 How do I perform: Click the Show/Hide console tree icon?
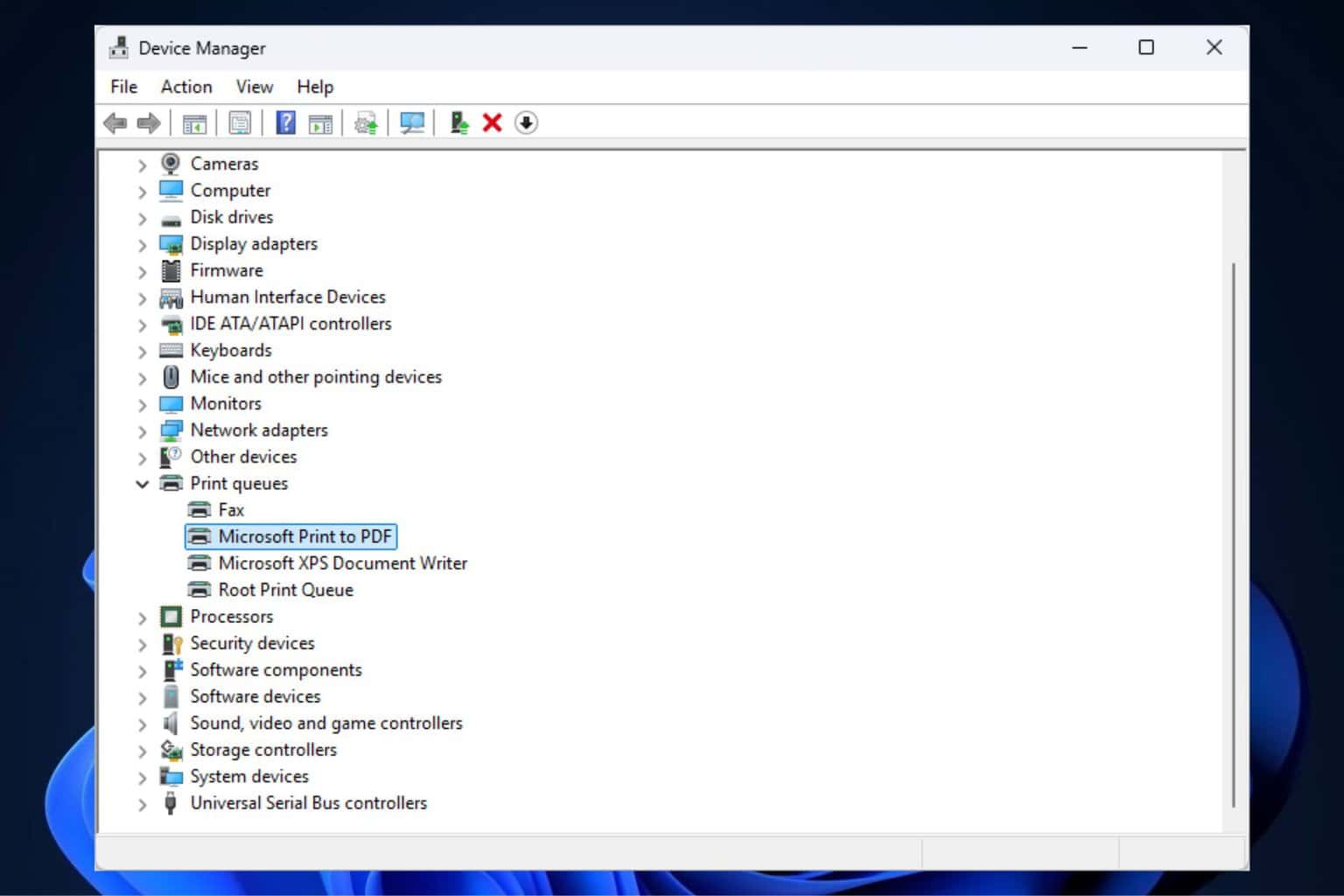point(194,122)
